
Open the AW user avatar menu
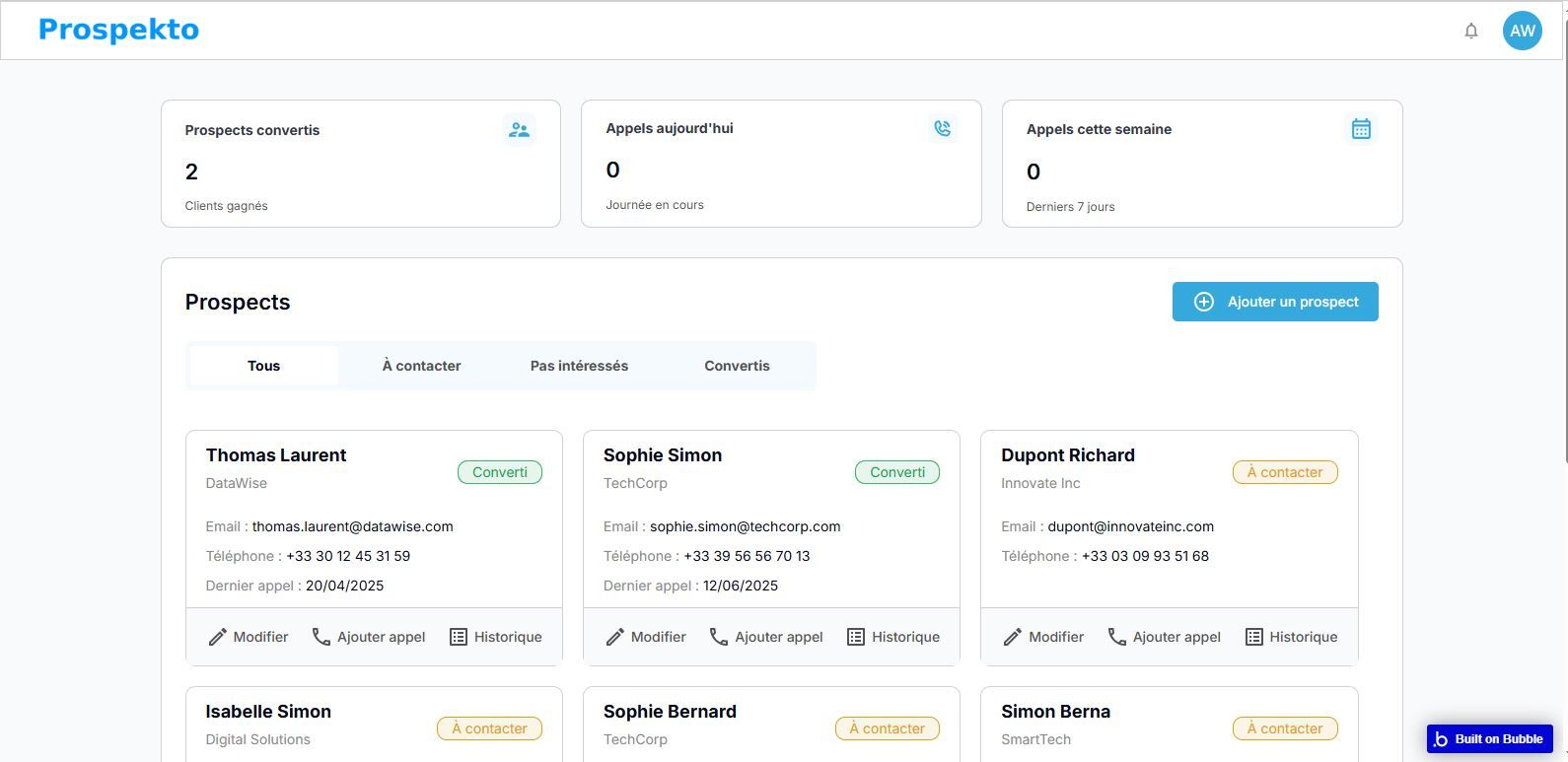click(x=1522, y=31)
